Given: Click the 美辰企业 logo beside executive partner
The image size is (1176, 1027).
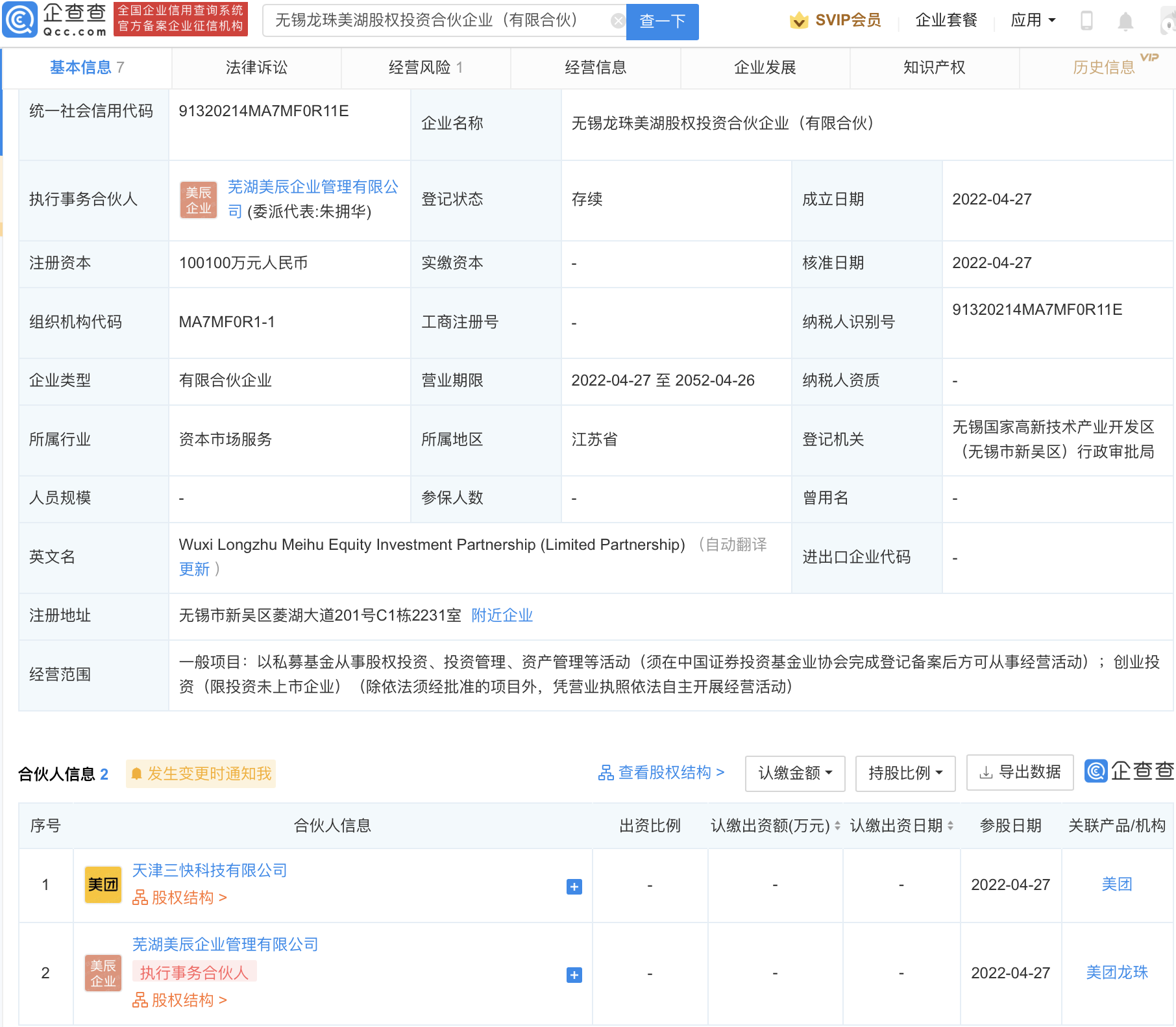Looking at the screenshot, I should point(199,200).
